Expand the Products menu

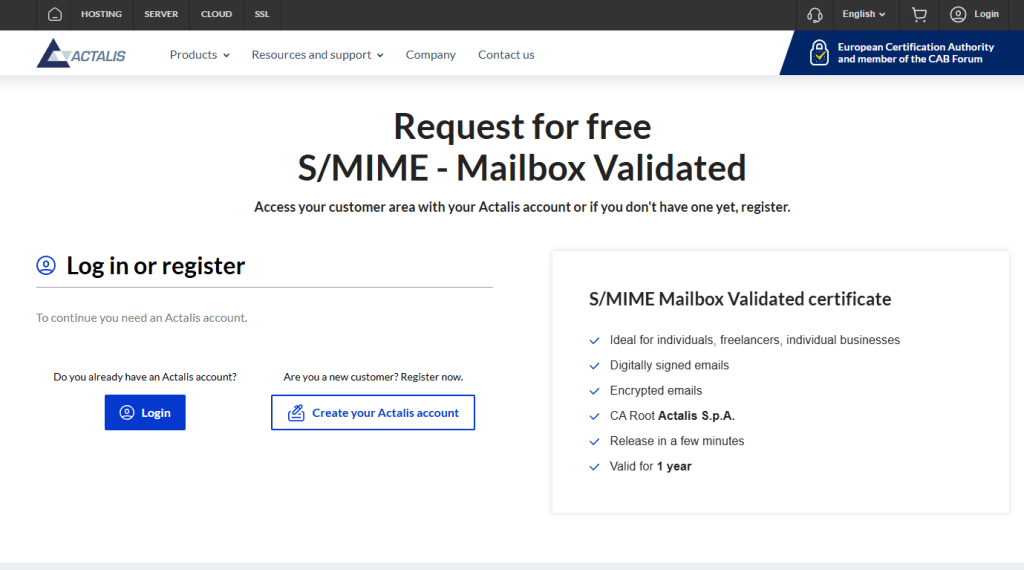[x=199, y=55]
